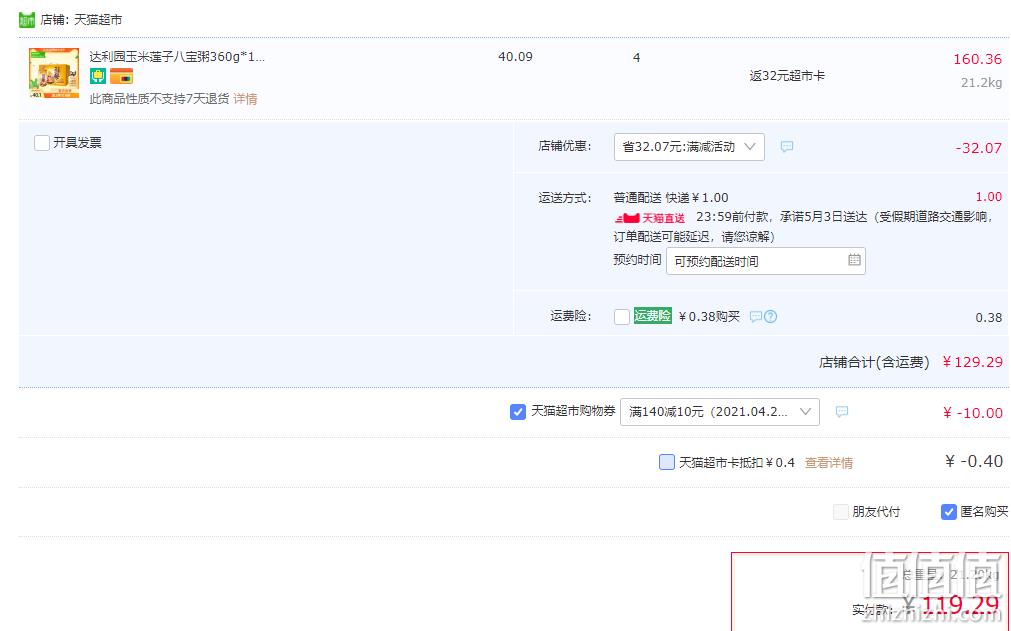Toggle the 天猫超市卡抵扣 checkbox

[x=667, y=462]
